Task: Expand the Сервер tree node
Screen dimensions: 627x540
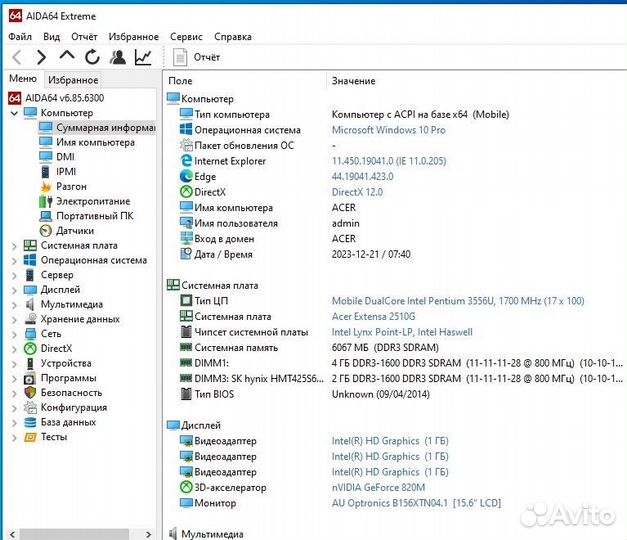Action: pos(14,276)
